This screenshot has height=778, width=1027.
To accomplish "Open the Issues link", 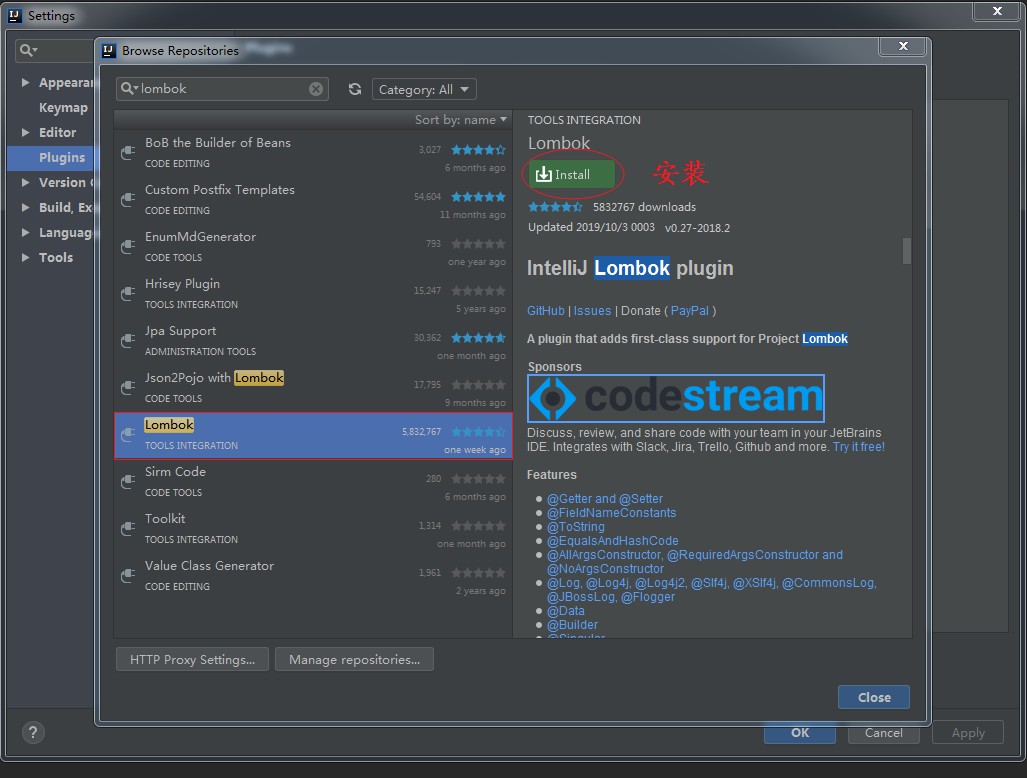I will click(x=592, y=310).
